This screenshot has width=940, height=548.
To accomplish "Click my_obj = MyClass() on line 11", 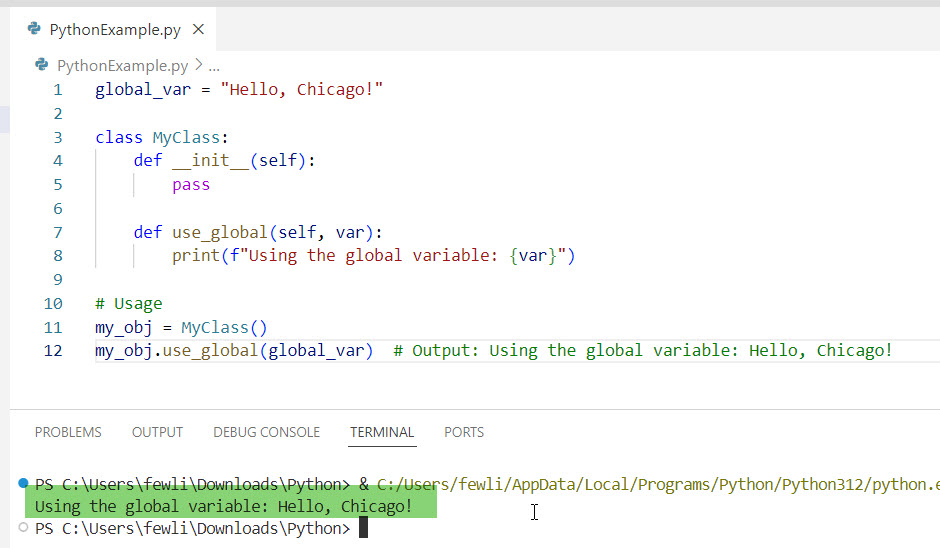I will (181, 327).
